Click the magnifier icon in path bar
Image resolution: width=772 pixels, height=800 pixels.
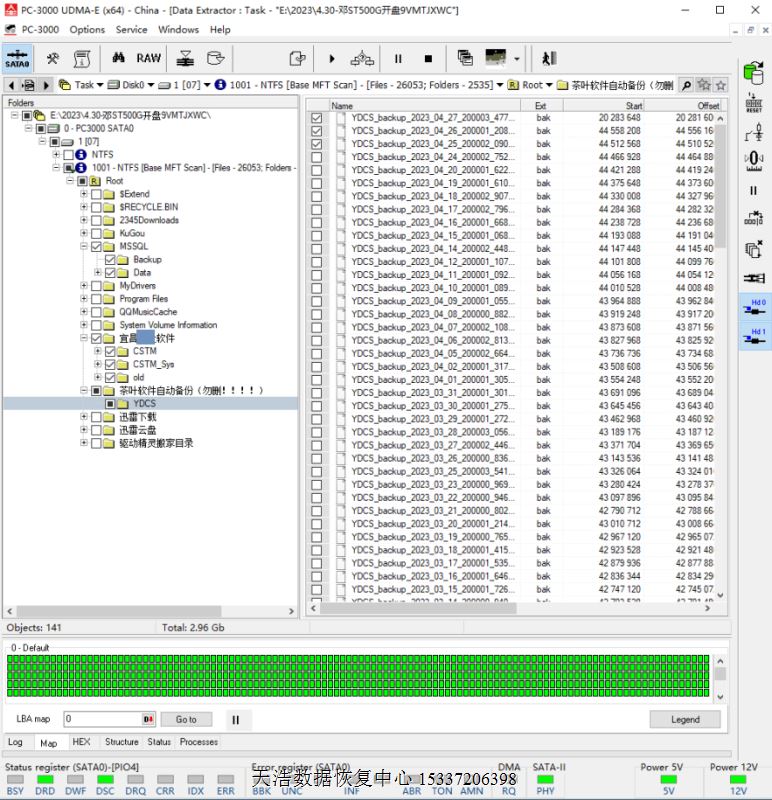coord(687,86)
